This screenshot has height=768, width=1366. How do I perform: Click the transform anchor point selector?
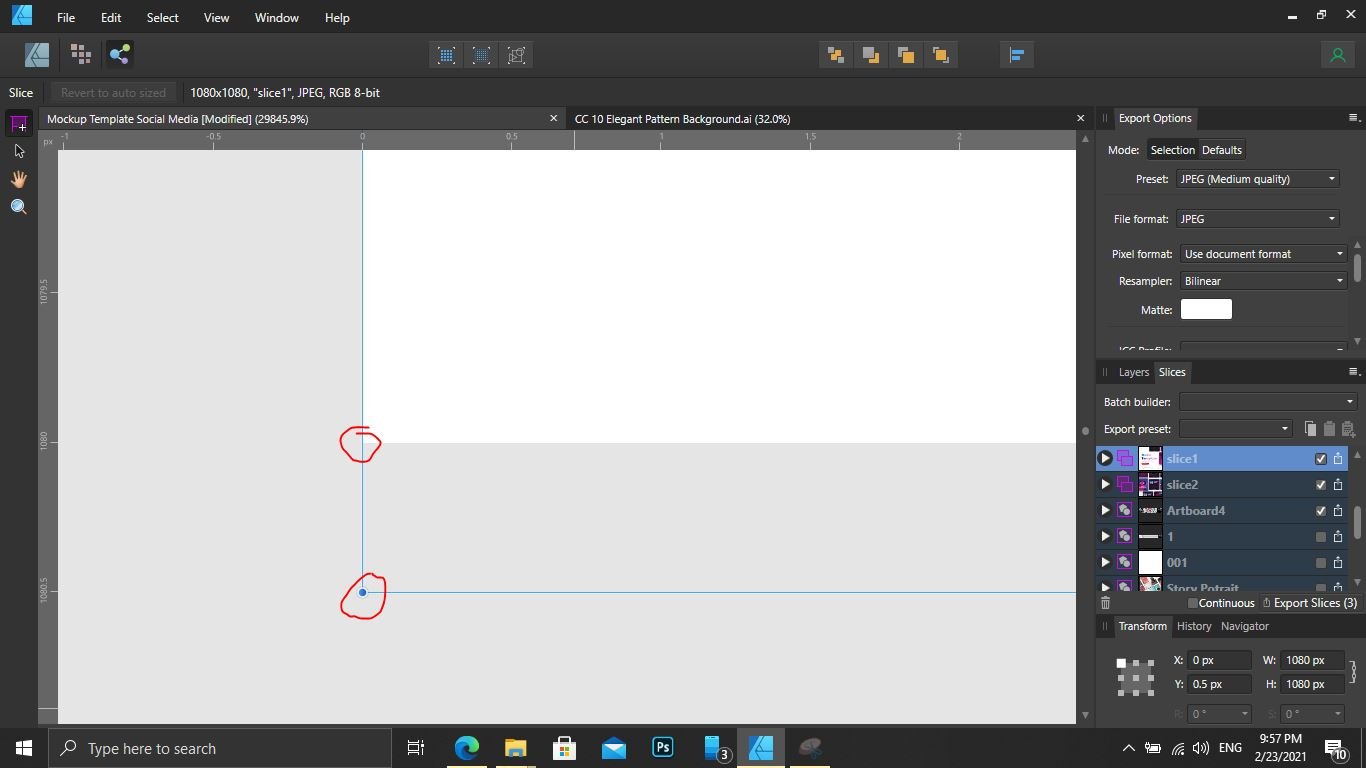point(1135,677)
